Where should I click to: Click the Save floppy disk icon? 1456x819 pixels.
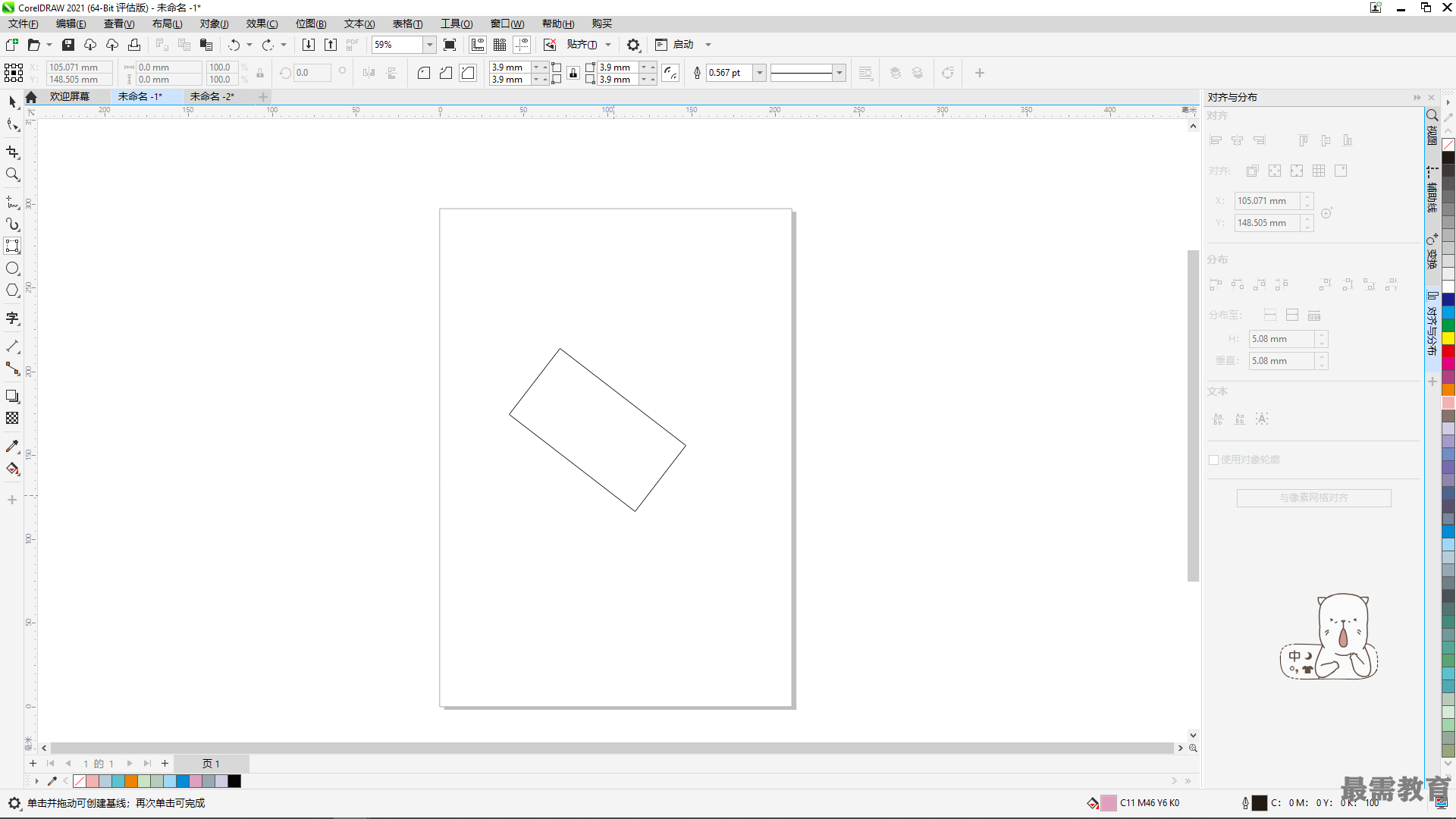point(68,45)
